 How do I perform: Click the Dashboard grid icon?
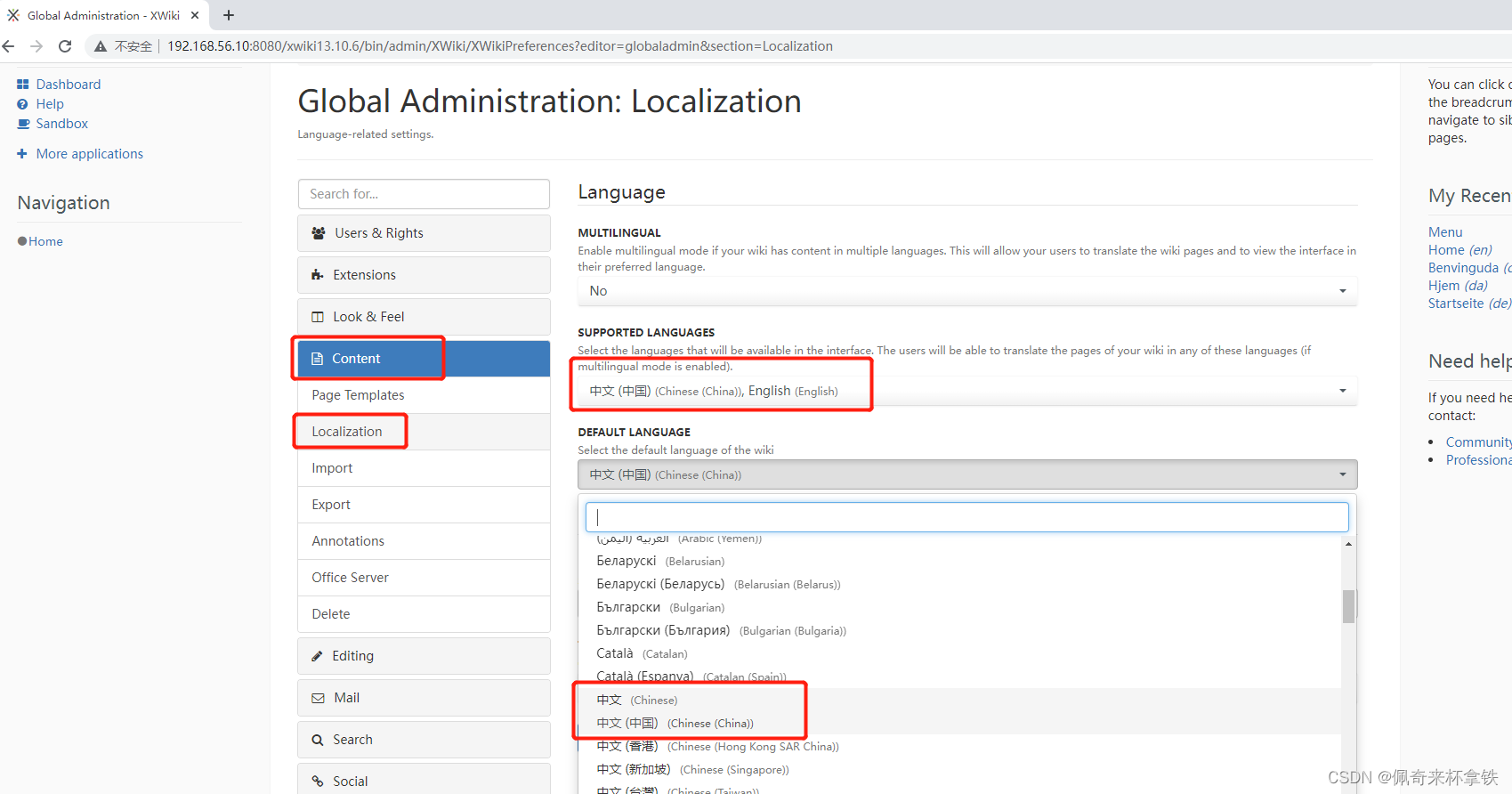23,85
